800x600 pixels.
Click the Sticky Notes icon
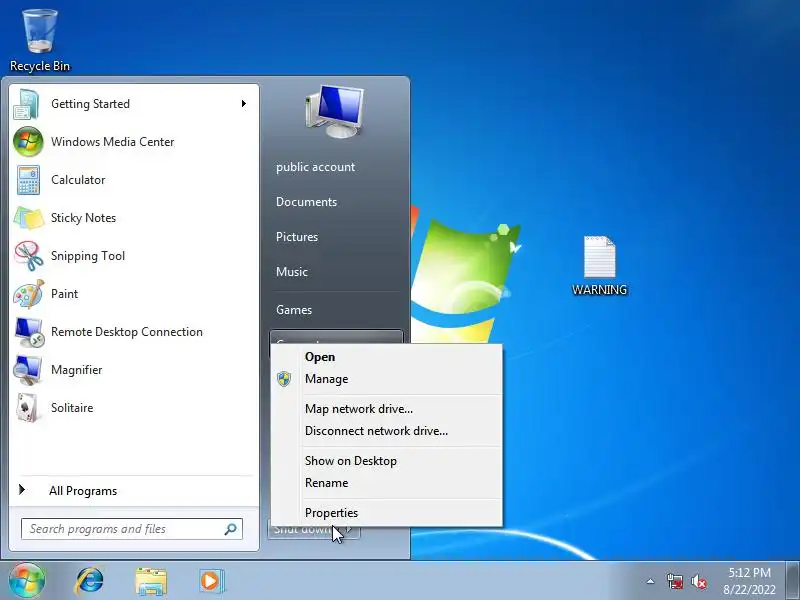[29, 218]
